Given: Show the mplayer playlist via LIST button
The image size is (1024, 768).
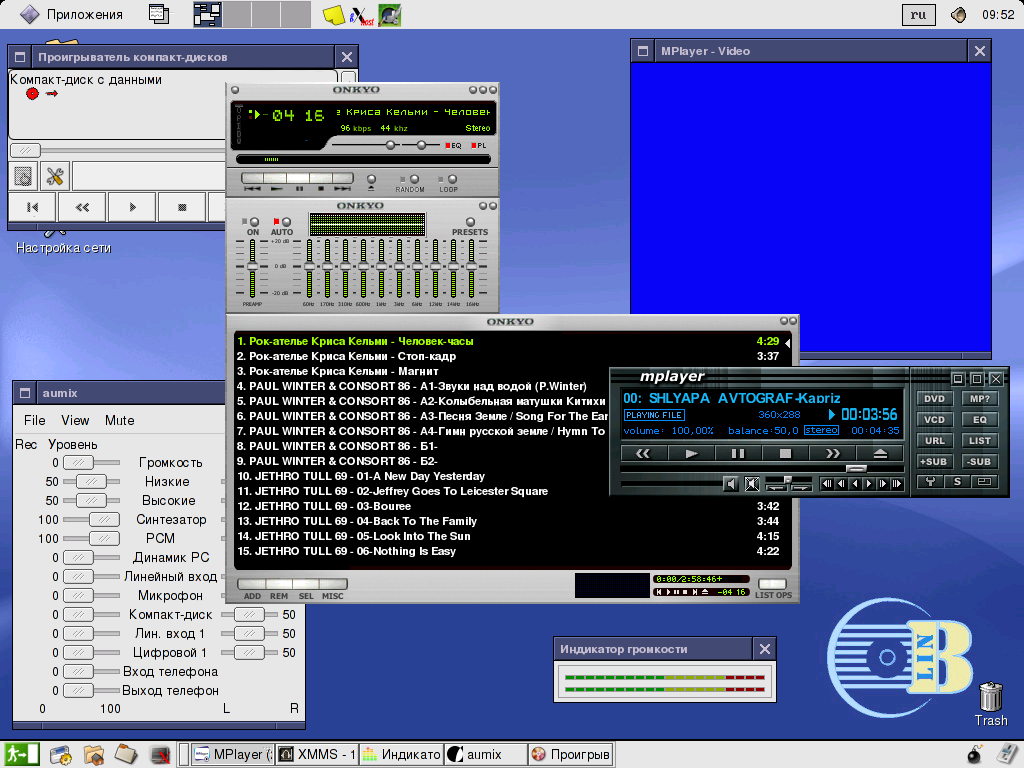Looking at the screenshot, I should point(980,441).
